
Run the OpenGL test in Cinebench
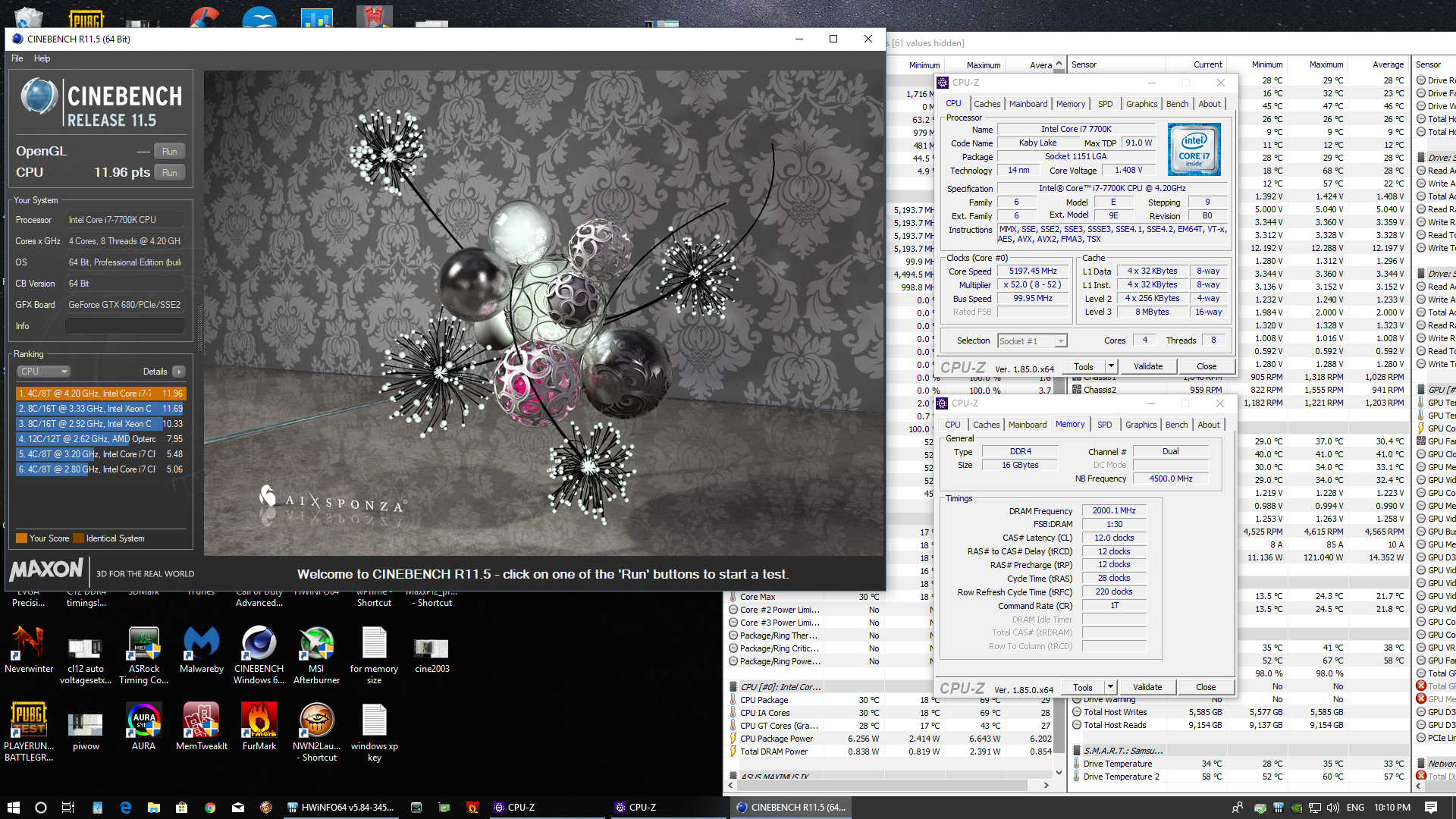coord(170,152)
